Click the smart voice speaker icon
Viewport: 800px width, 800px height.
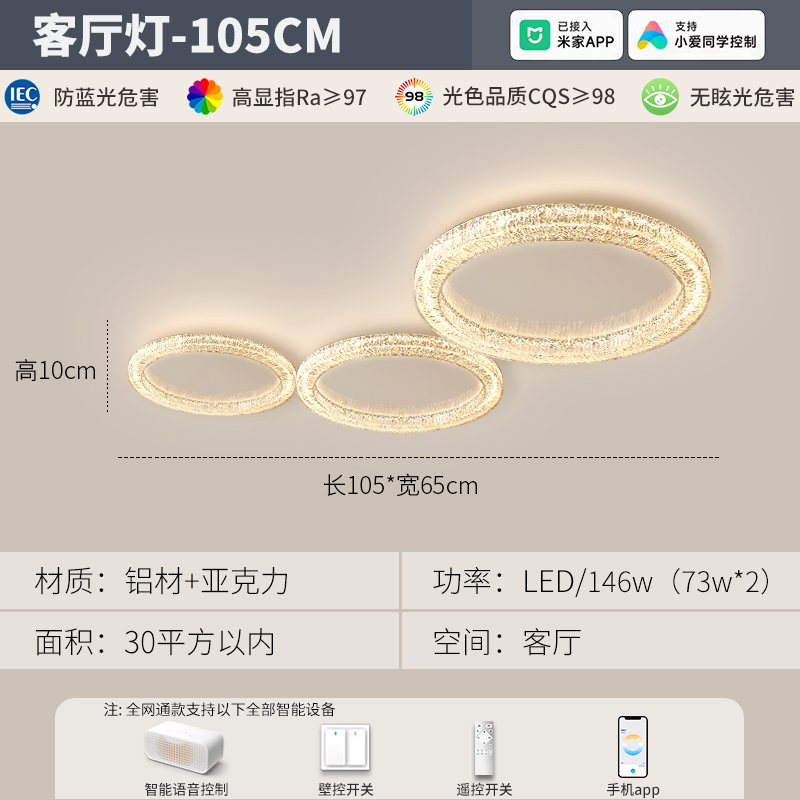[184, 748]
